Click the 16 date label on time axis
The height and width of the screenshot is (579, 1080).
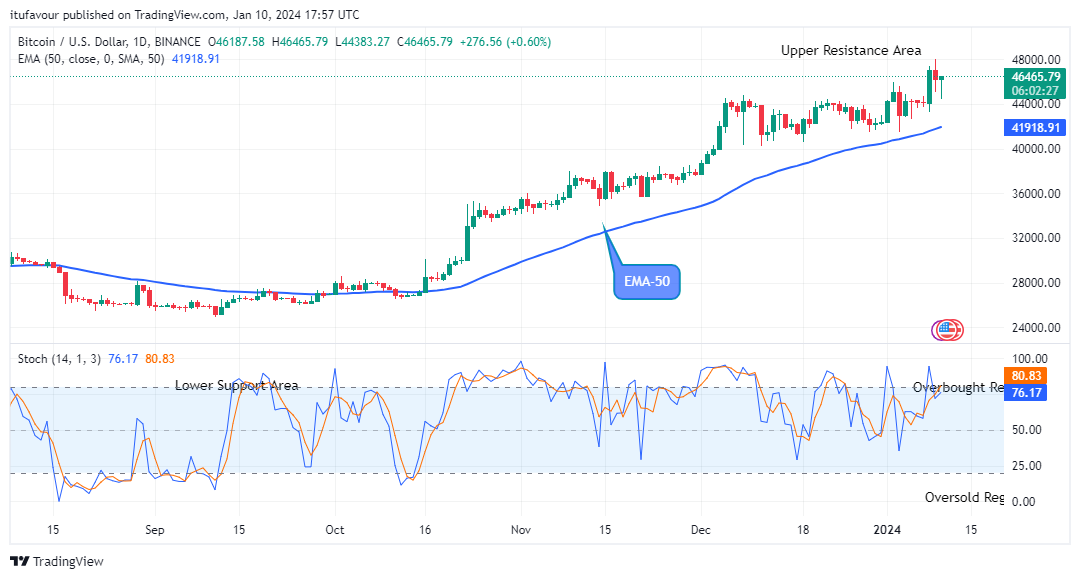[425, 529]
